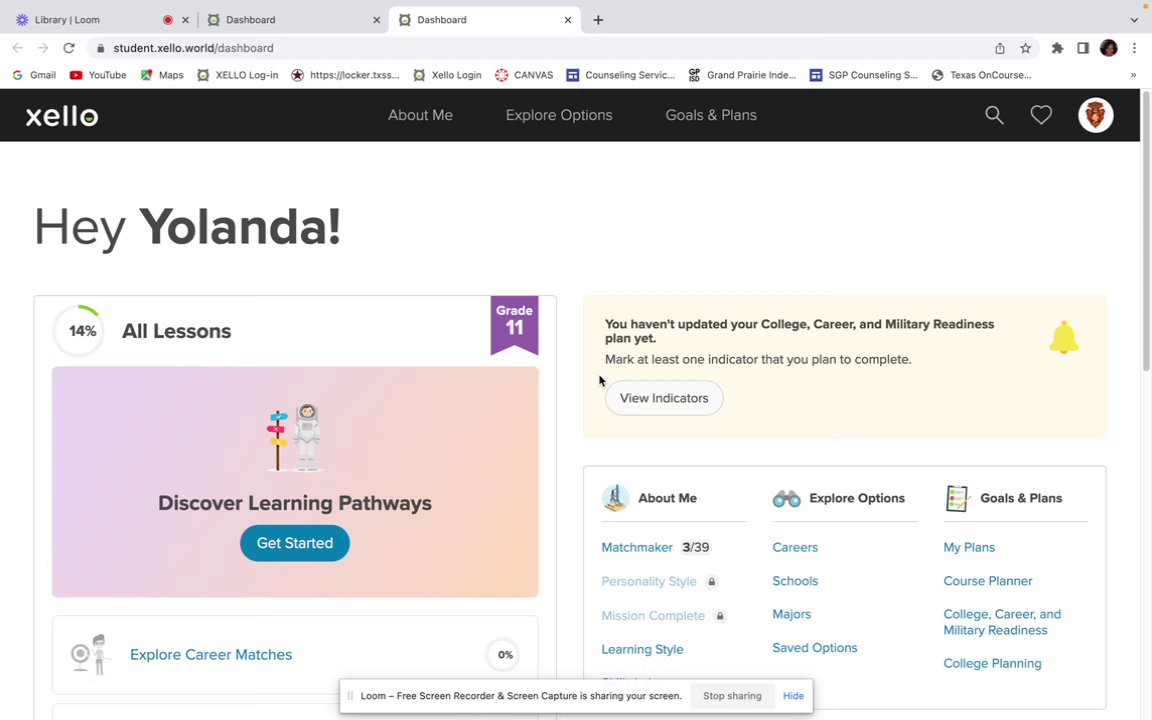The width and height of the screenshot is (1152, 720).
Task: Open the user profile avatar menu
Action: pos(1095,115)
